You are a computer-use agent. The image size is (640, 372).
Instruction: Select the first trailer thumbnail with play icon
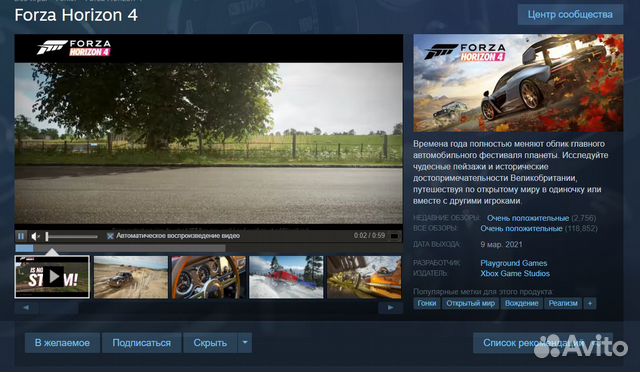(52, 277)
